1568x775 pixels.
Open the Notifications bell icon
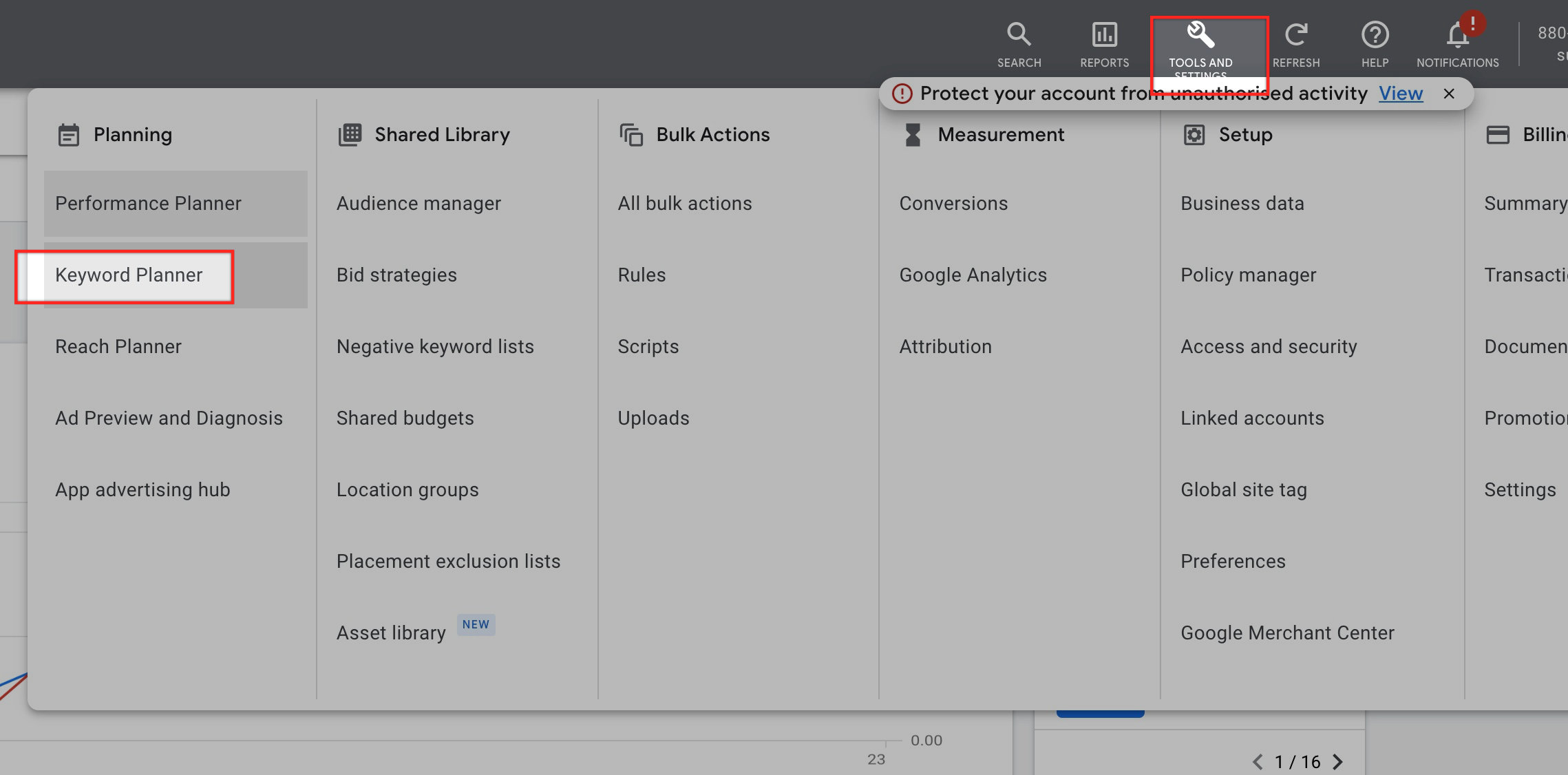(x=1457, y=36)
